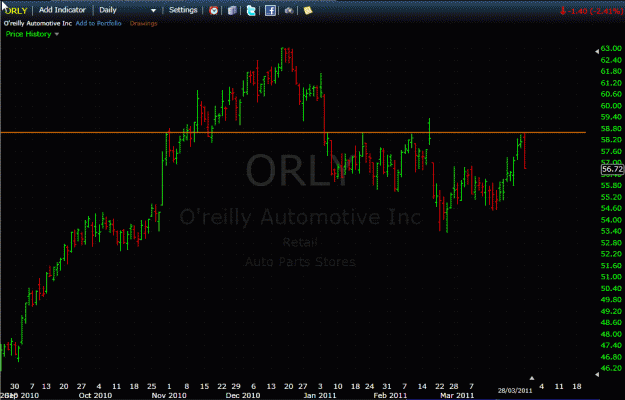Click the orange Drawings link

coord(143,24)
